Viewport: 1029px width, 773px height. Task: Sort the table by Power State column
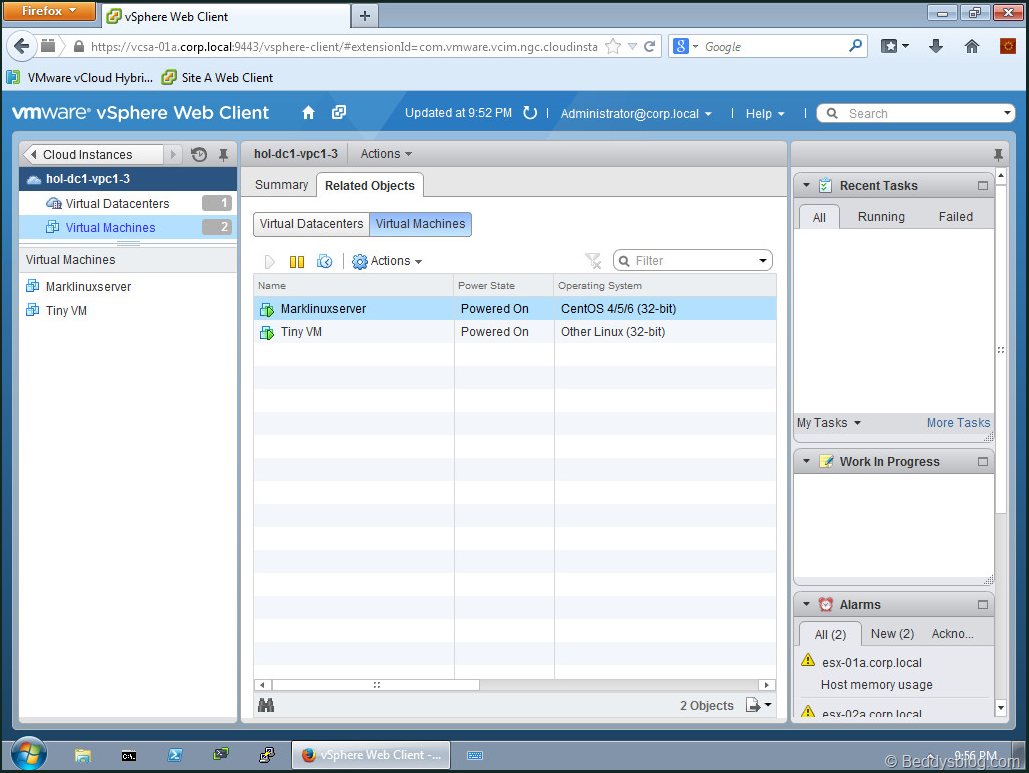tap(503, 285)
